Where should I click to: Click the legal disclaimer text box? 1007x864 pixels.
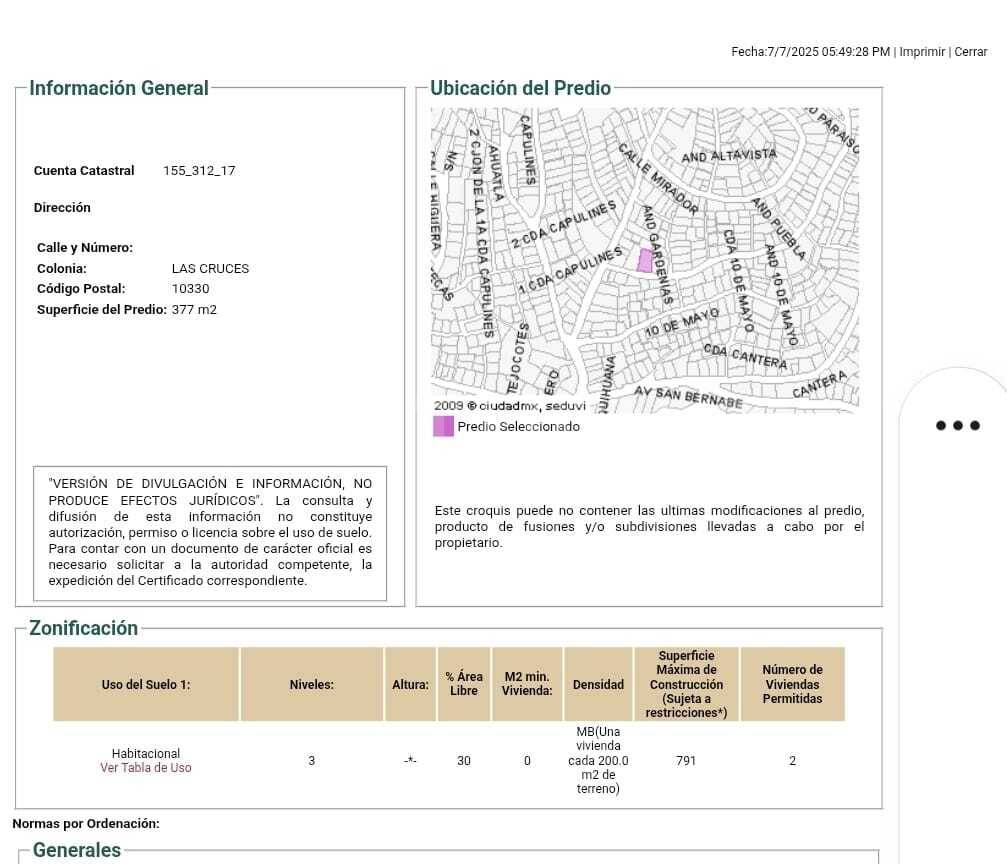click(x=210, y=532)
